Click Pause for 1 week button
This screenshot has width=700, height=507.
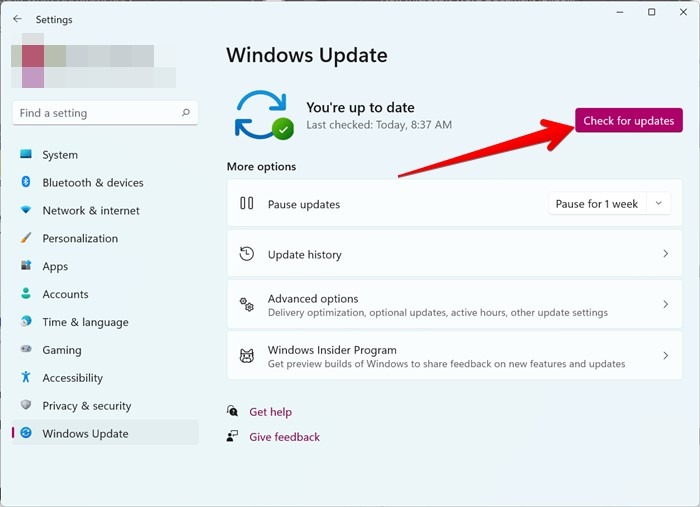tap(597, 204)
